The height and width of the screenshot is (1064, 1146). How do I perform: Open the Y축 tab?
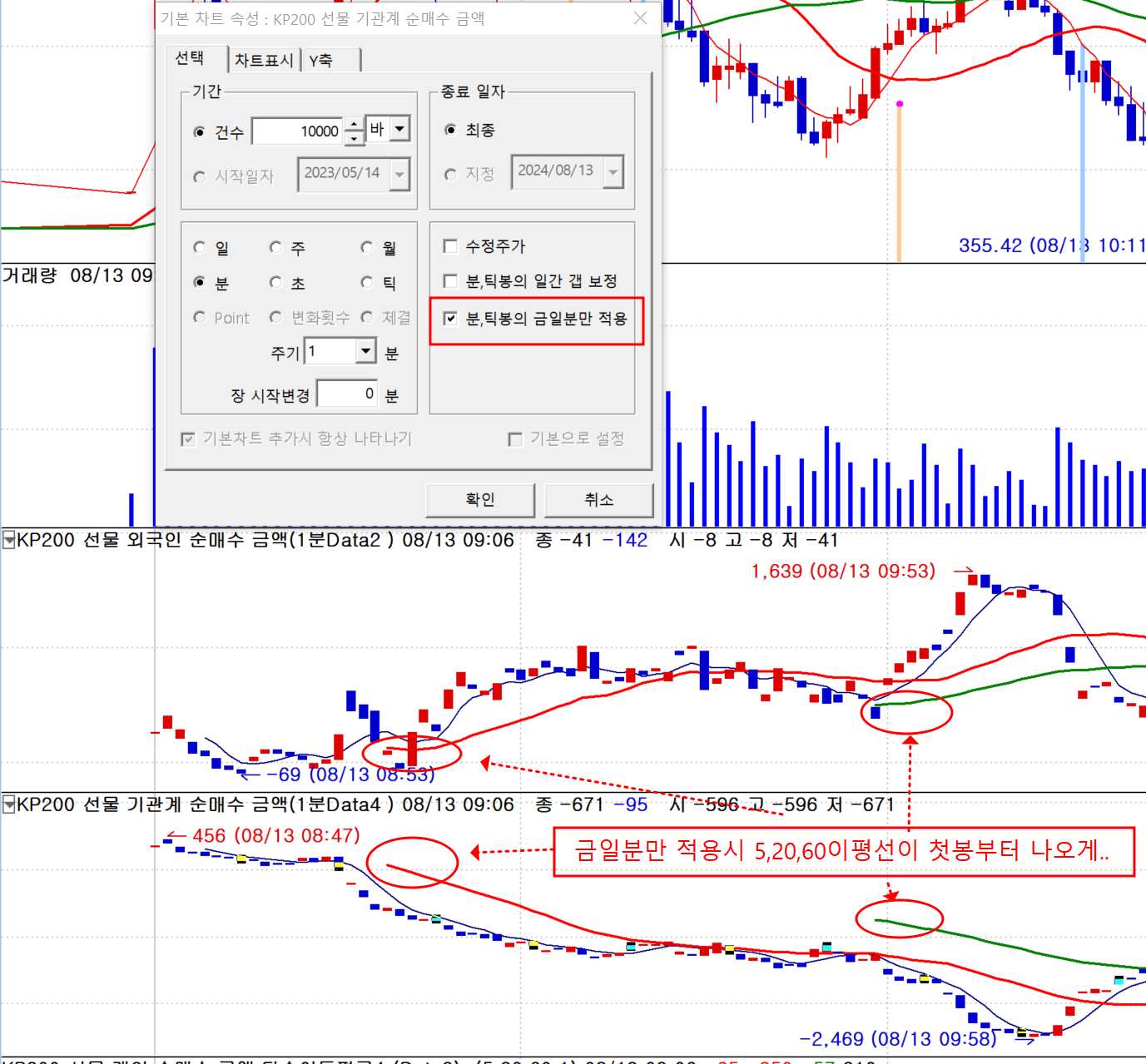[321, 60]
